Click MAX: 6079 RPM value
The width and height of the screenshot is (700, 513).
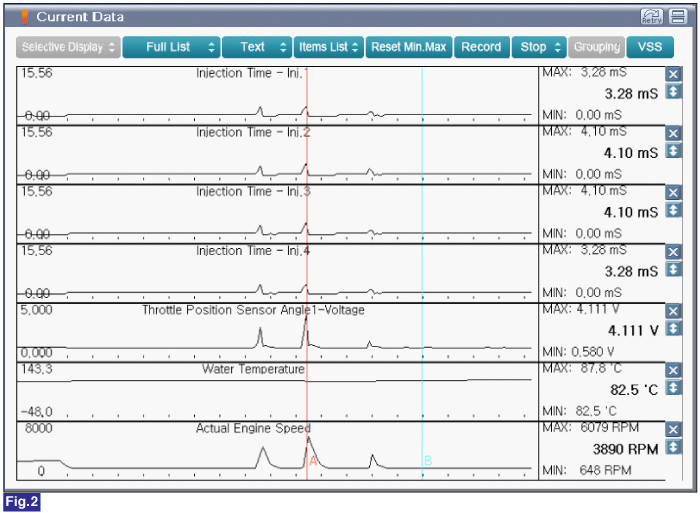tap(590, 428)
